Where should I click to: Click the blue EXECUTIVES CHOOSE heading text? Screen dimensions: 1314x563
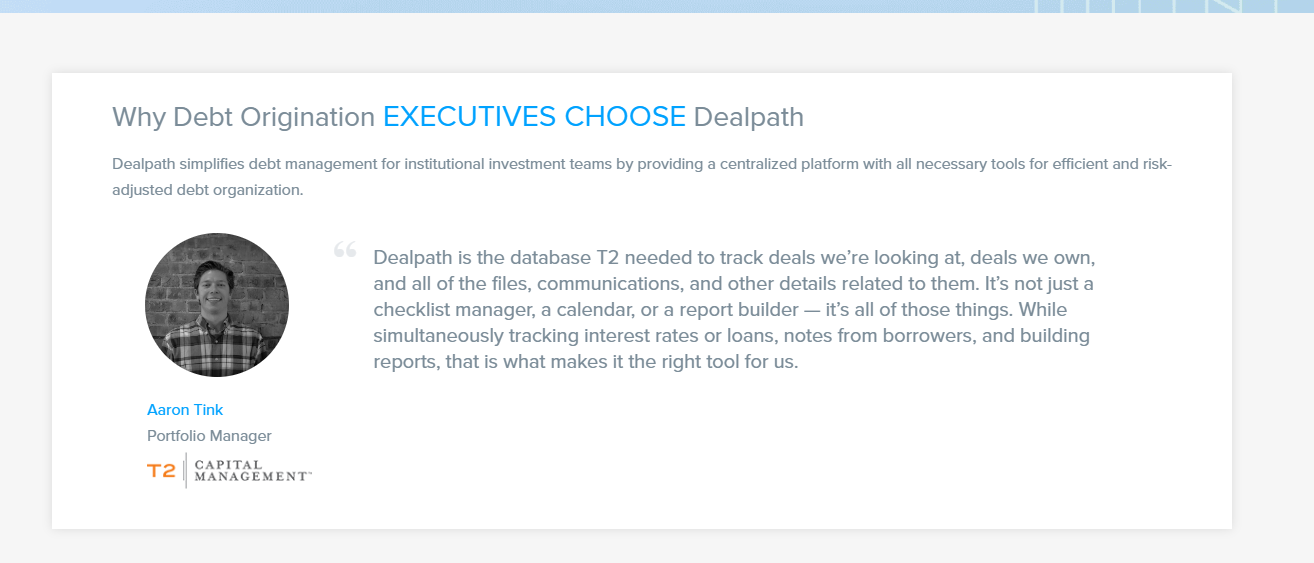click(534, 117)
